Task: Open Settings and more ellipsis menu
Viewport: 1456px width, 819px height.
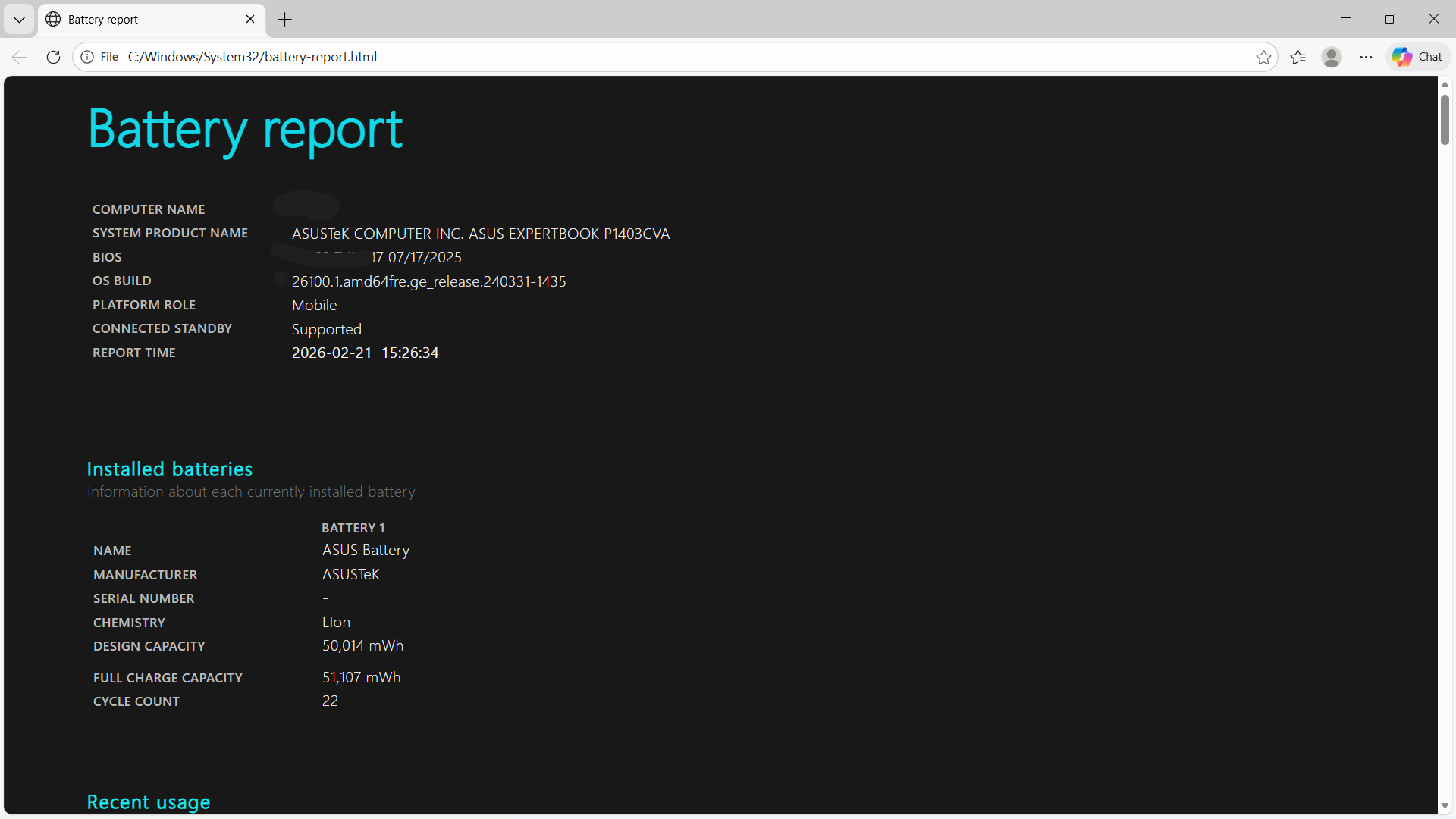Action: pos(1366,57)
